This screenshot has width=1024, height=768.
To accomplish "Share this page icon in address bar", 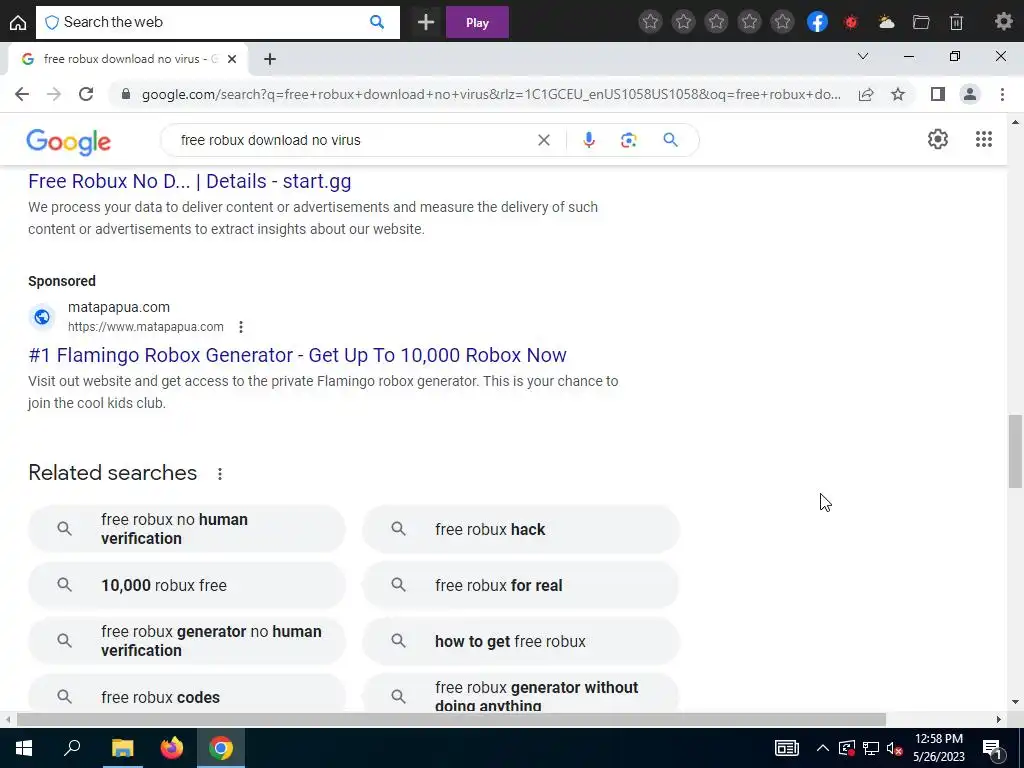I will click(x=866, y=94).
